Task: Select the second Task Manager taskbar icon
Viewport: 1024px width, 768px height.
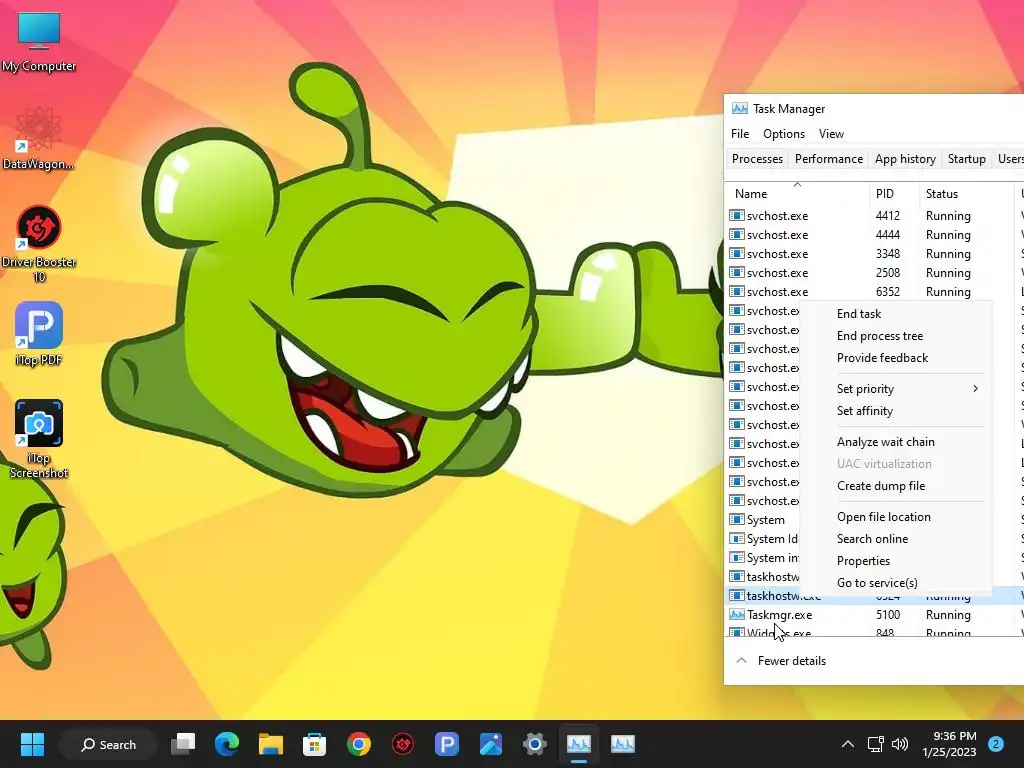Action: [x=622, y=744]
